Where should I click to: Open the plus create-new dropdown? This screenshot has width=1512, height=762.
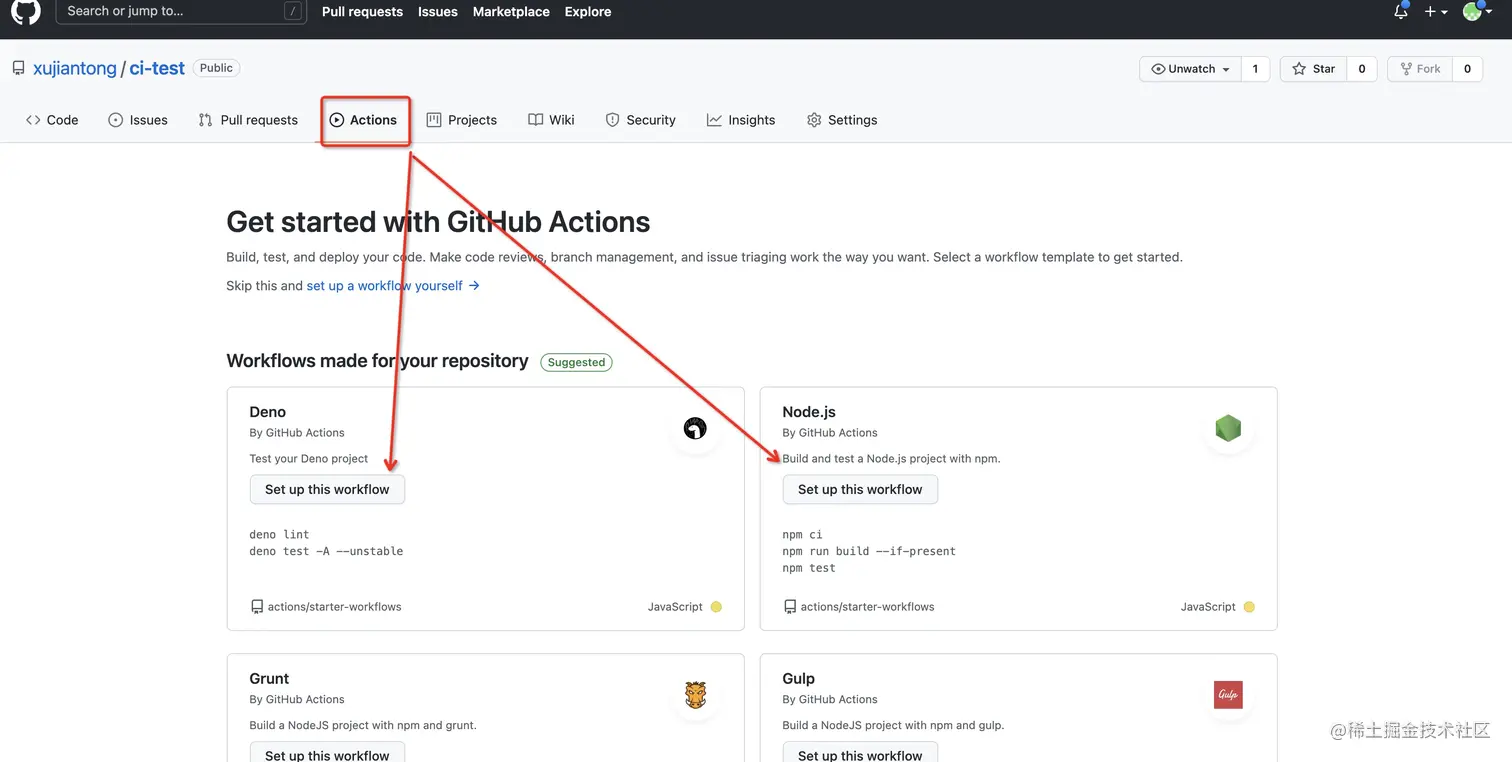(x=1436, y=12)
